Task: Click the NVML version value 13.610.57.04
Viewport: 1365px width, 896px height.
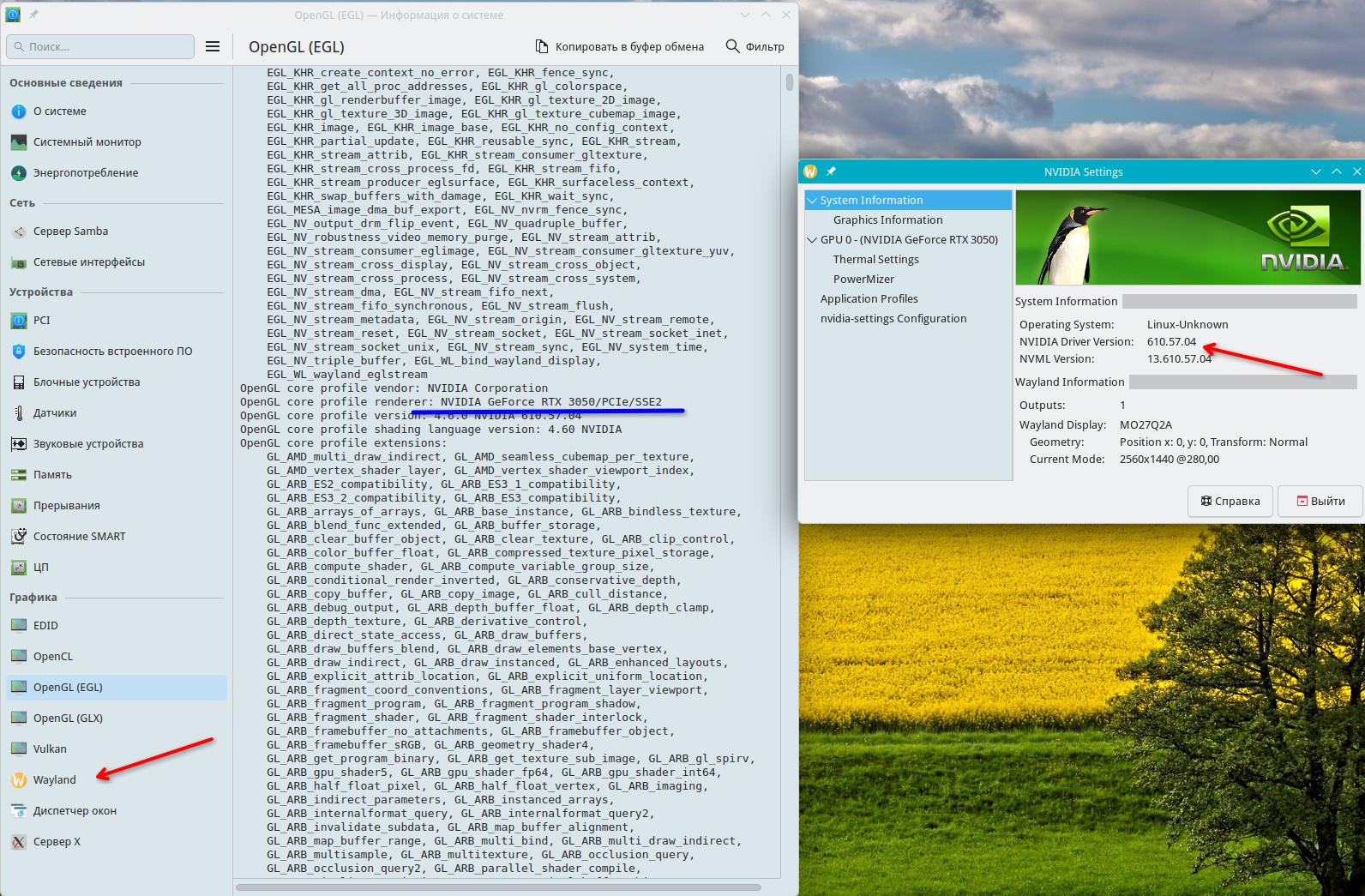Action: coord(1179,359)
